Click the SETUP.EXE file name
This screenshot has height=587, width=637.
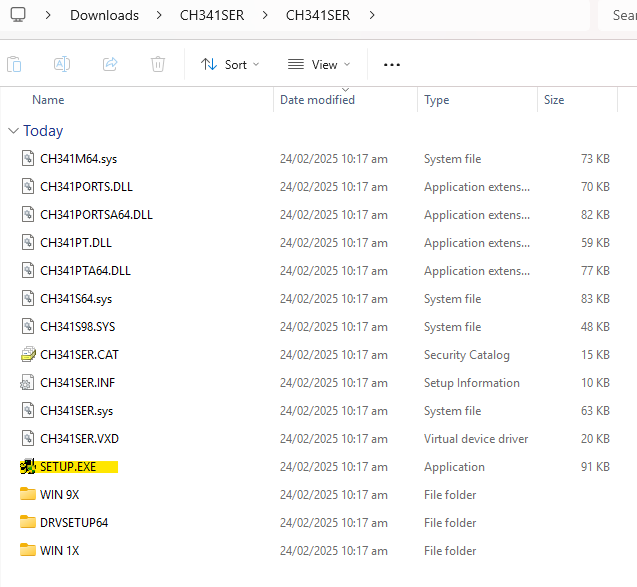(x=68, y=467)
